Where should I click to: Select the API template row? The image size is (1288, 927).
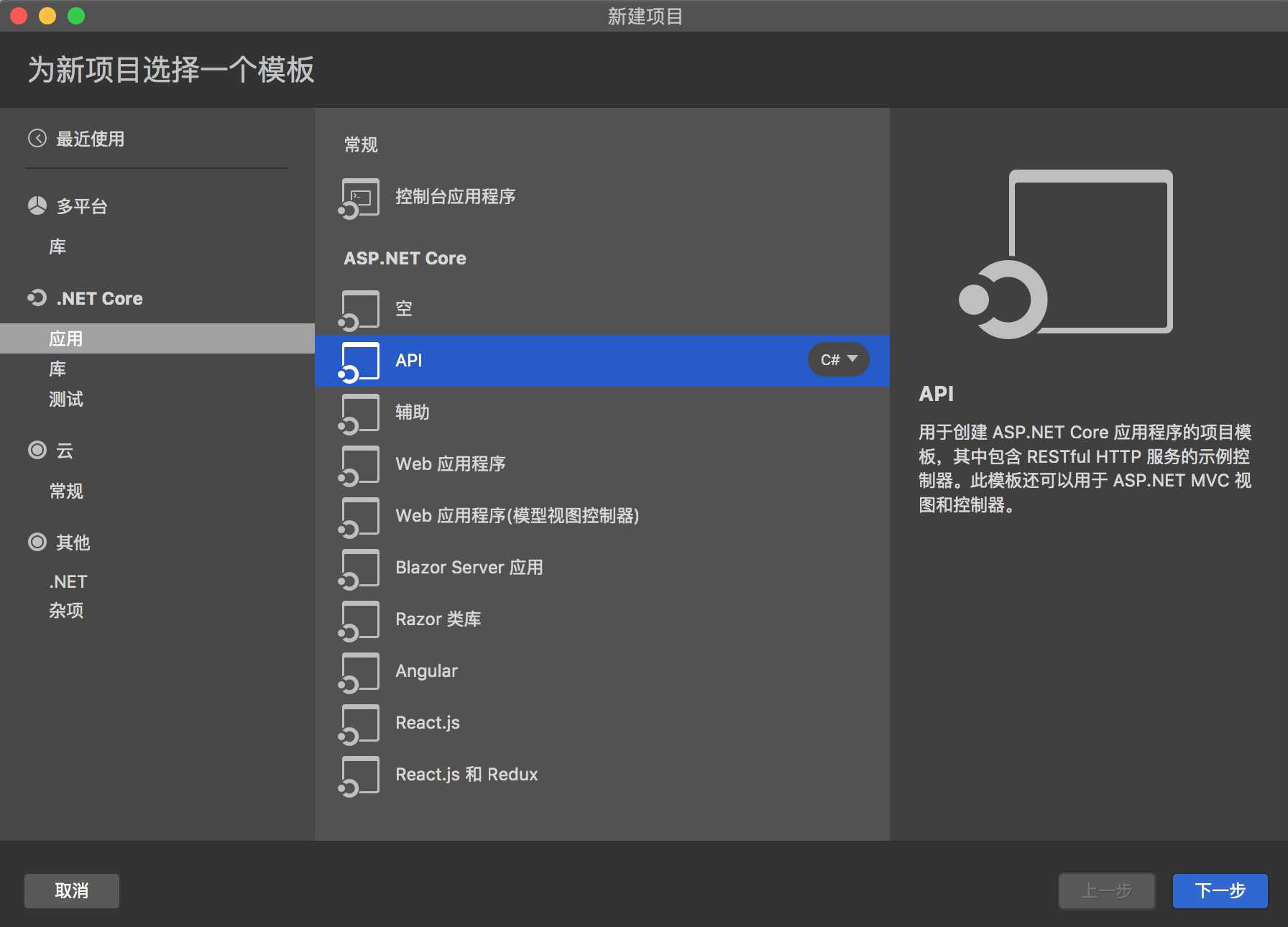602,361
